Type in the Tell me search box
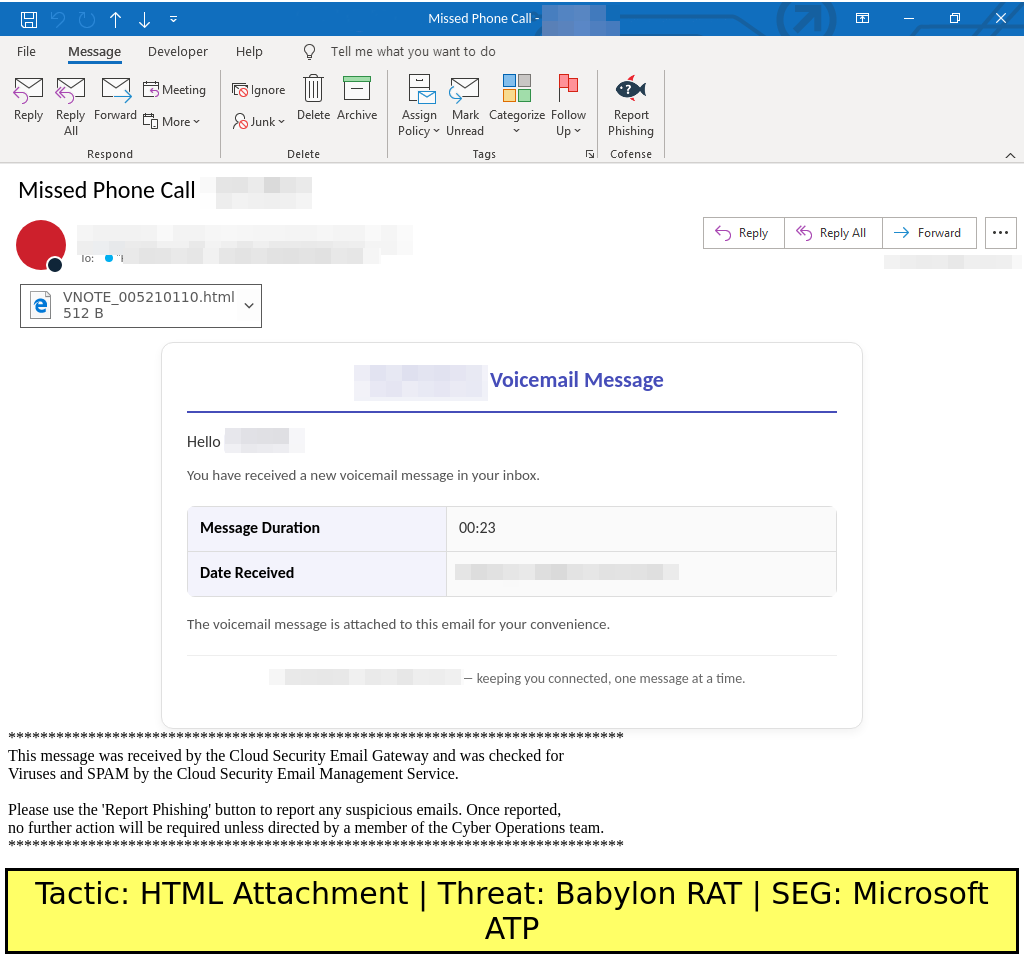Screen dimensions: 1024x959 pos(412,52)
